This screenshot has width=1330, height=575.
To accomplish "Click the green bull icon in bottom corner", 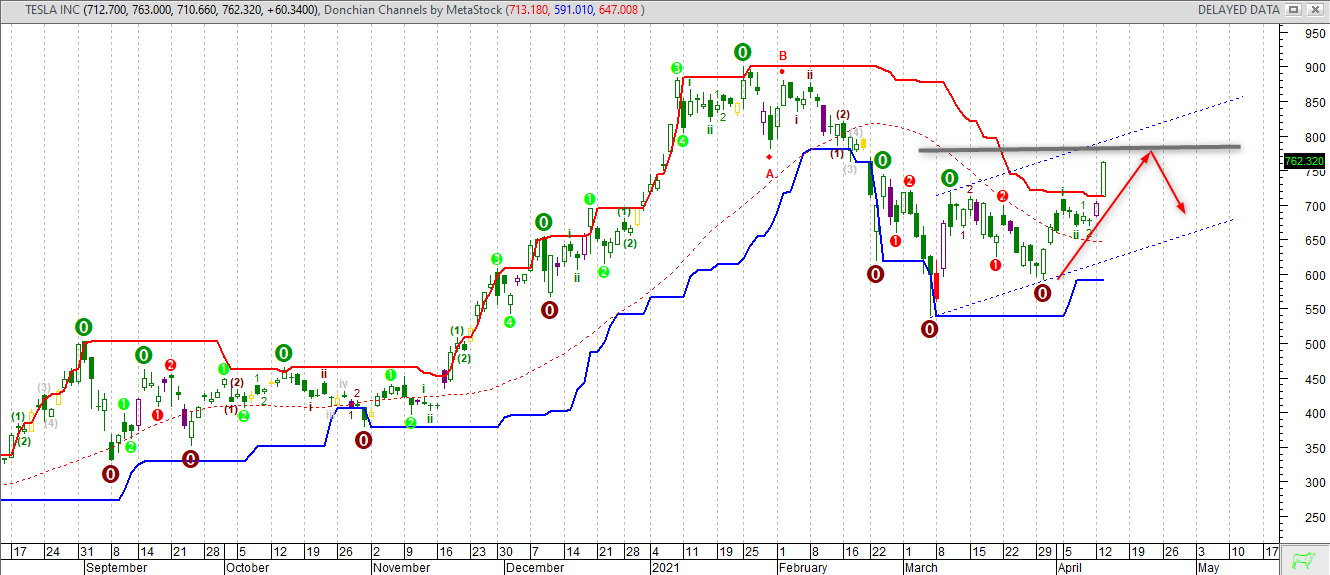I will click(1303, 559).
